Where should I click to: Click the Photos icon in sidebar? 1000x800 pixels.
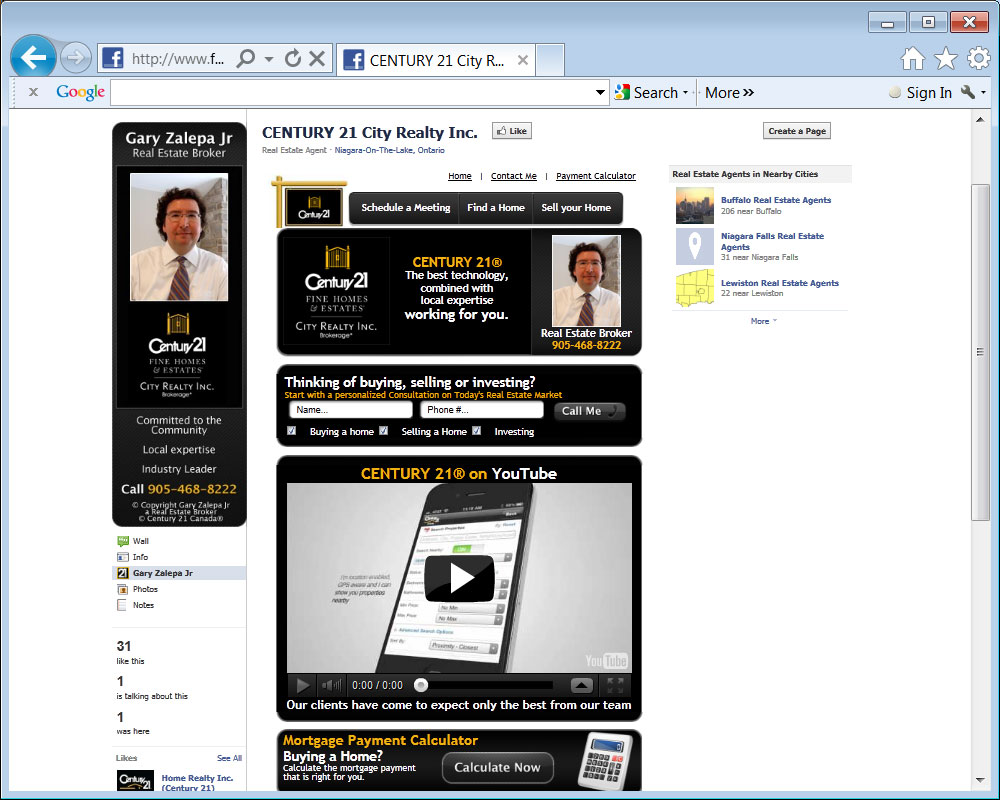pyautogui.click(x=122, y=589)
